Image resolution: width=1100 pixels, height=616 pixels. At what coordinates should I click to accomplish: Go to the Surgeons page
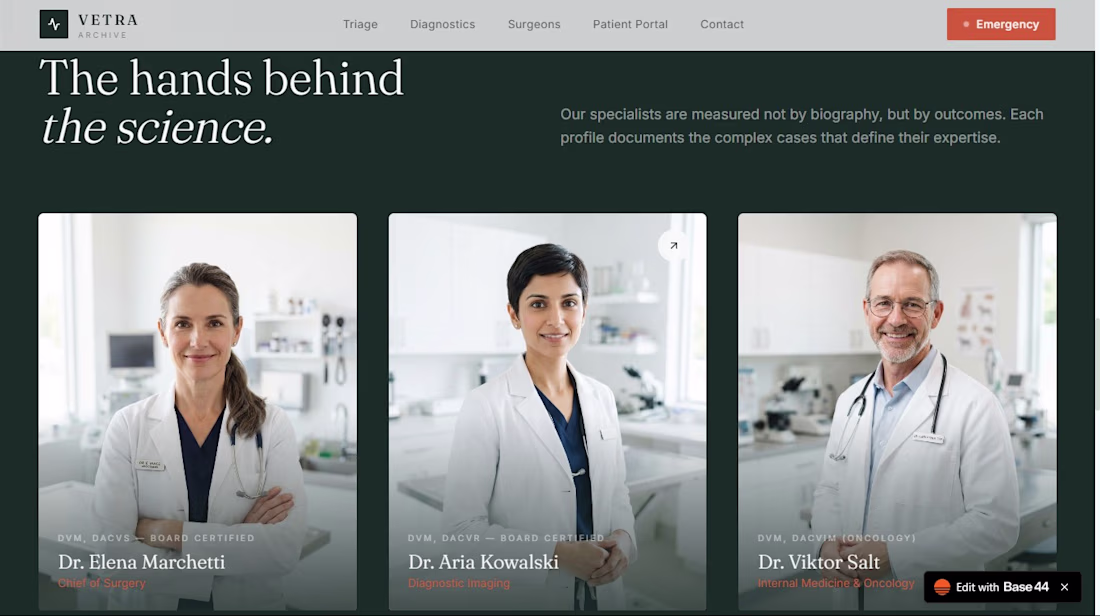coord(534,25)
